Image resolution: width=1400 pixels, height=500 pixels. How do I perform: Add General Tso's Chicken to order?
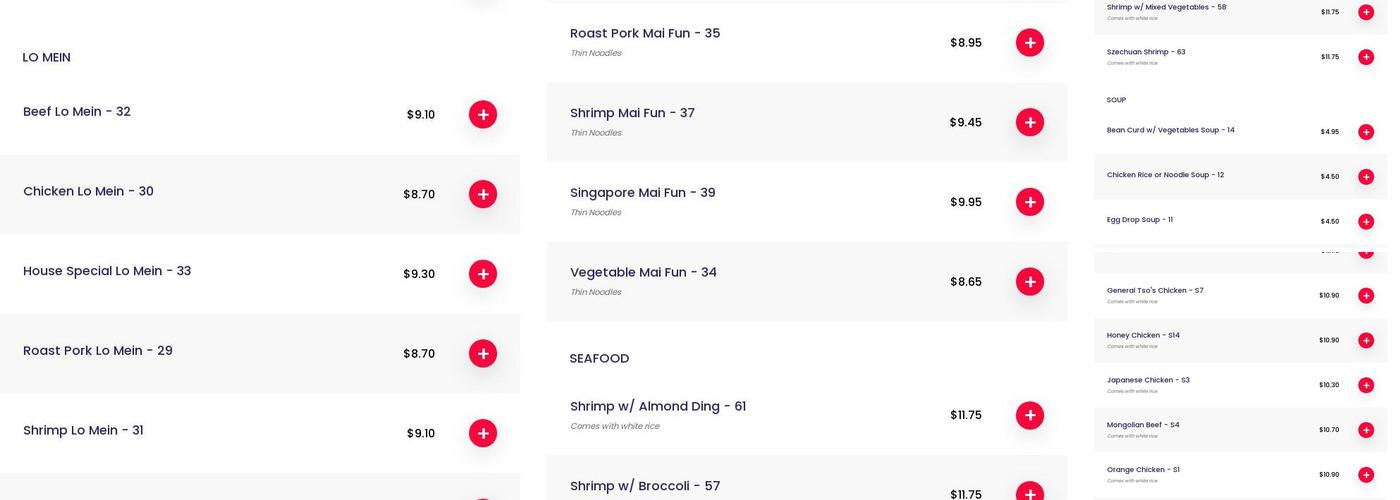pyautogui.click(x=1366, y=296)
